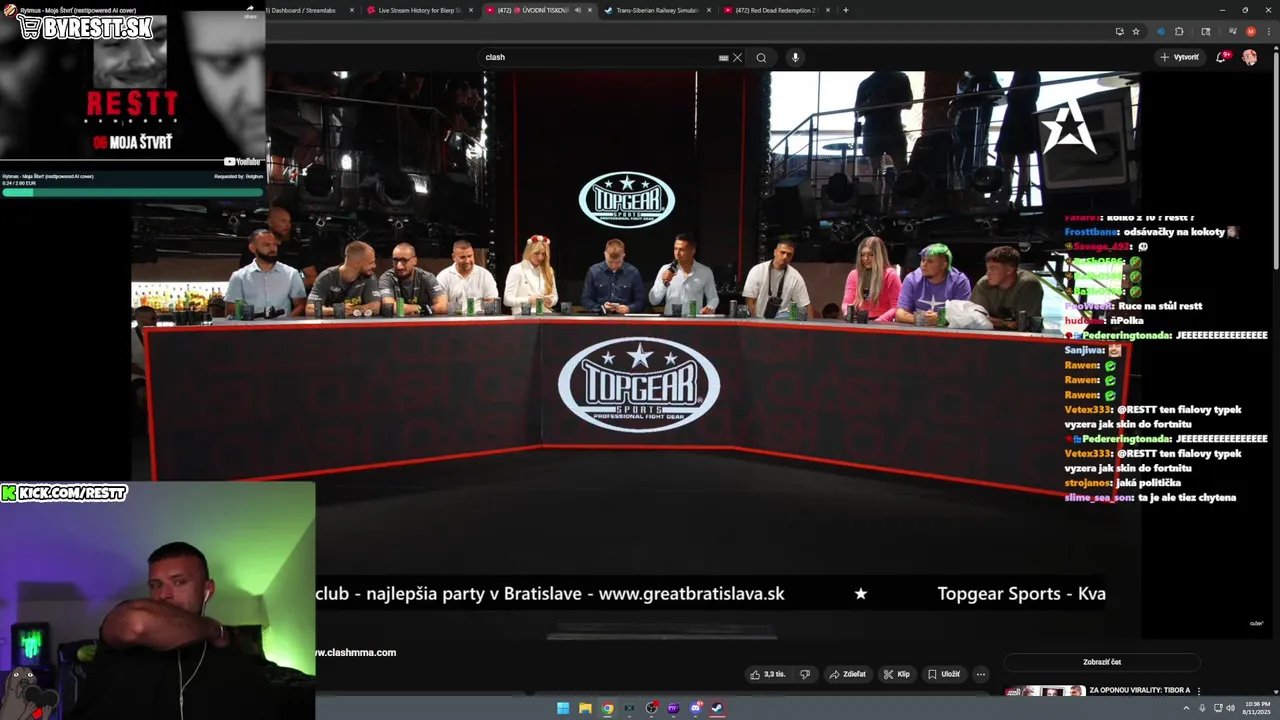Click the Zdieľať share button
Screen dimensions: 1280x720
(848, 674)
